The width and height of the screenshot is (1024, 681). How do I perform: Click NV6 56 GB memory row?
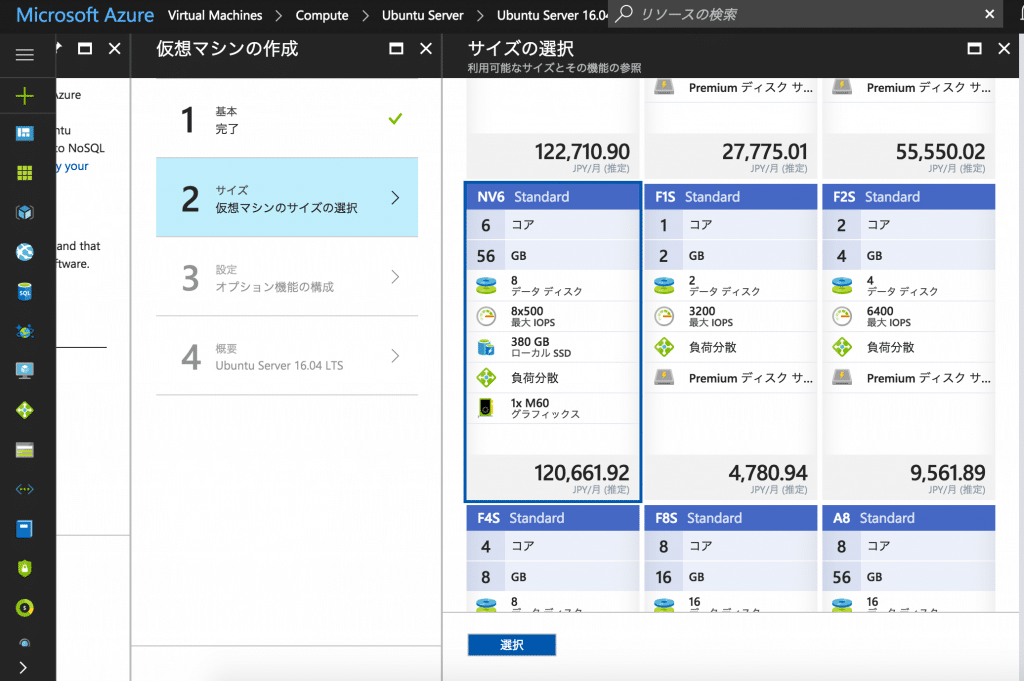click(x=552, y=255)
